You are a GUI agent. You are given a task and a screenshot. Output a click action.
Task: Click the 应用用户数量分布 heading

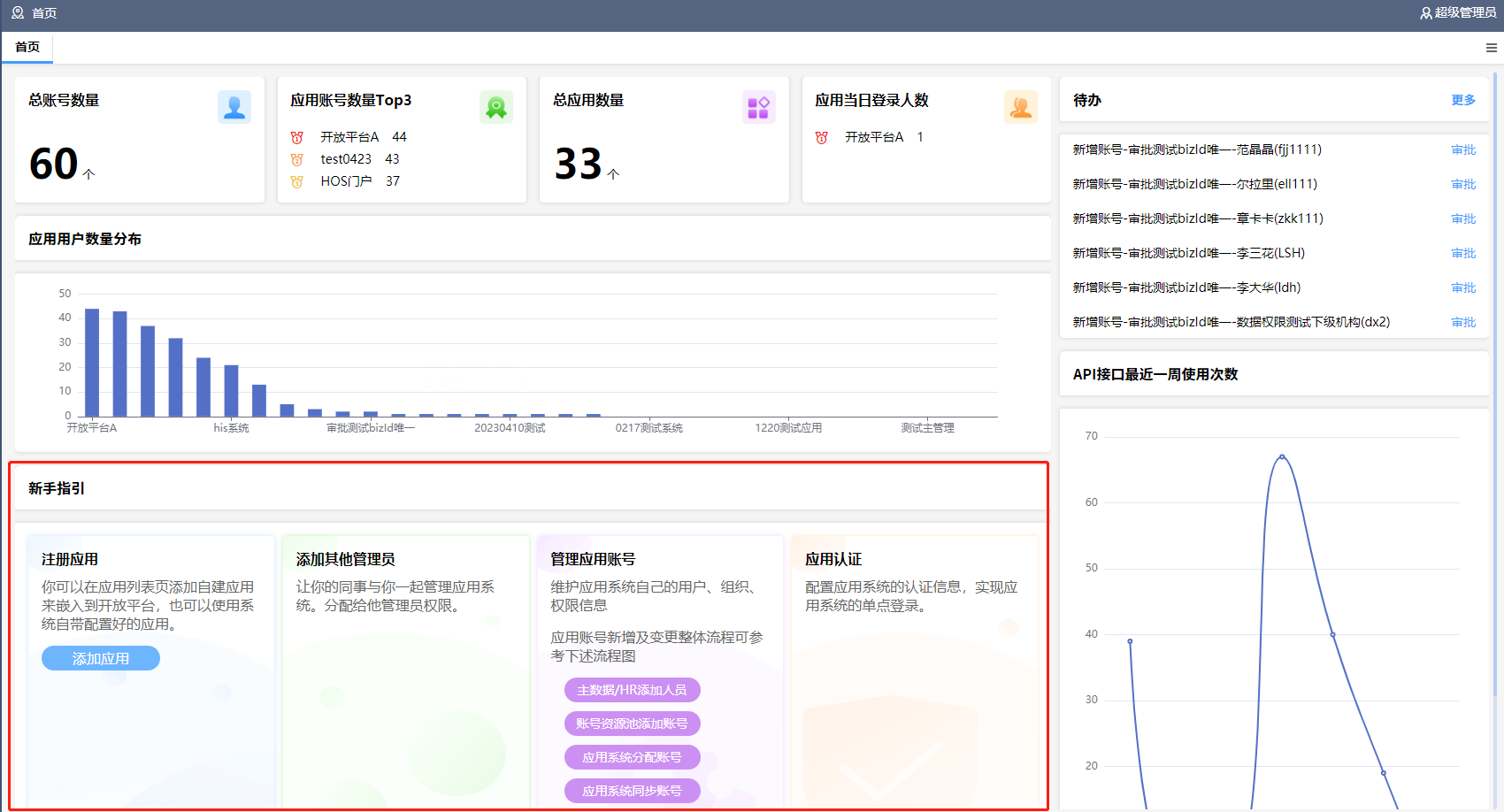(x=85, y=239)
